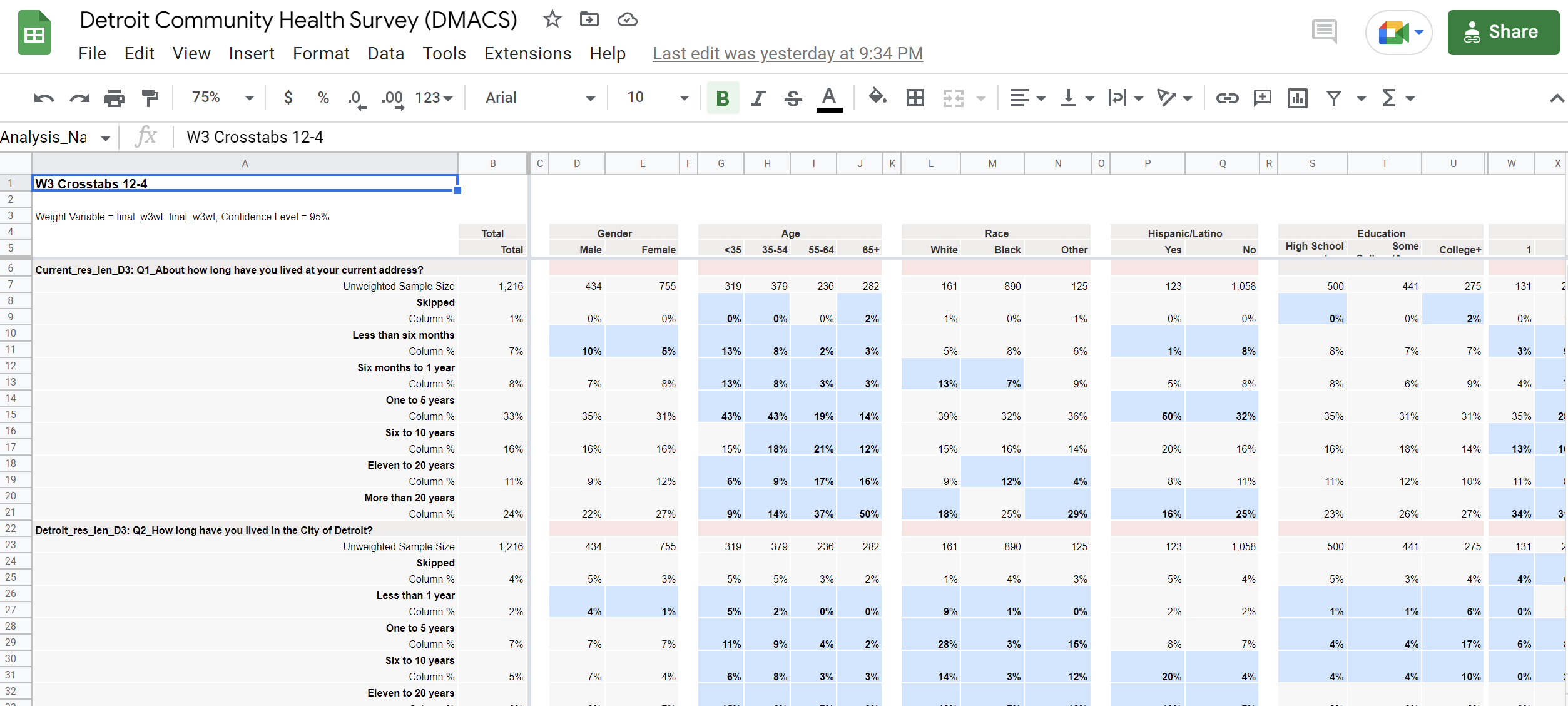
Task: Open the File menu
Action: (93, 54)
